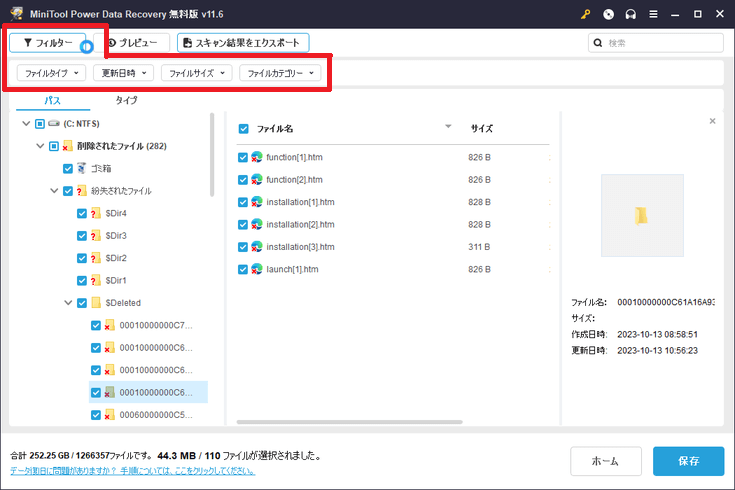Switch to the タイプ tab
Screen dimensions: 735x490
tap(127, 100)
